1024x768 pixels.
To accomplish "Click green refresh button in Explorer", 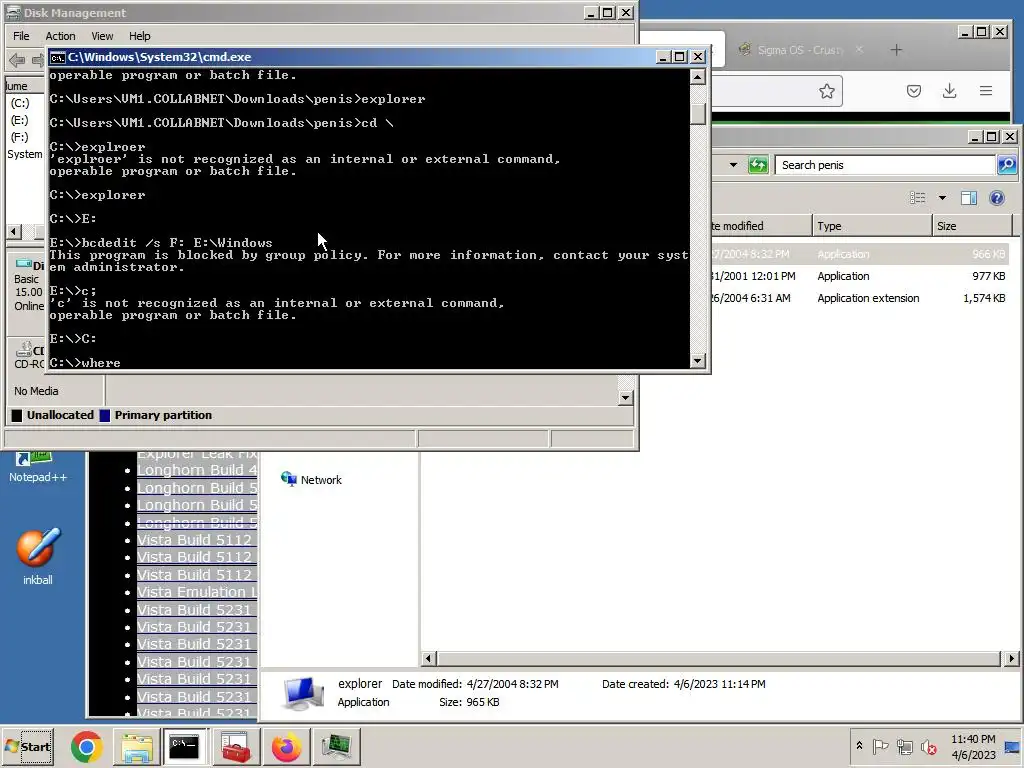I will pyautogui.click(x=758, y=165).
